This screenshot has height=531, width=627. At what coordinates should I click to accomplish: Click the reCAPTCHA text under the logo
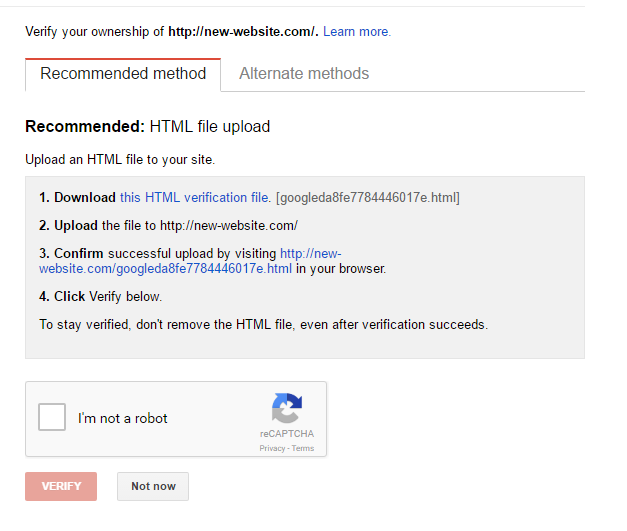click(287, 434)
